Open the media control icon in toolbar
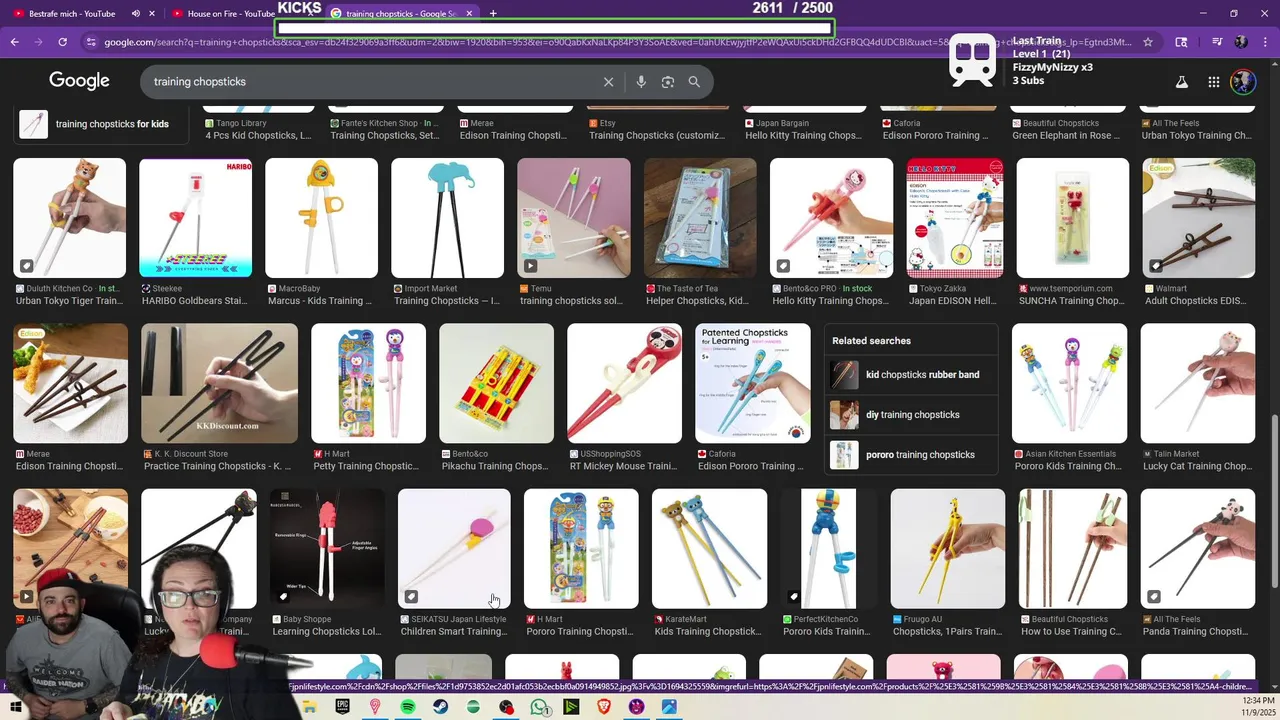 click(1217, 42)
